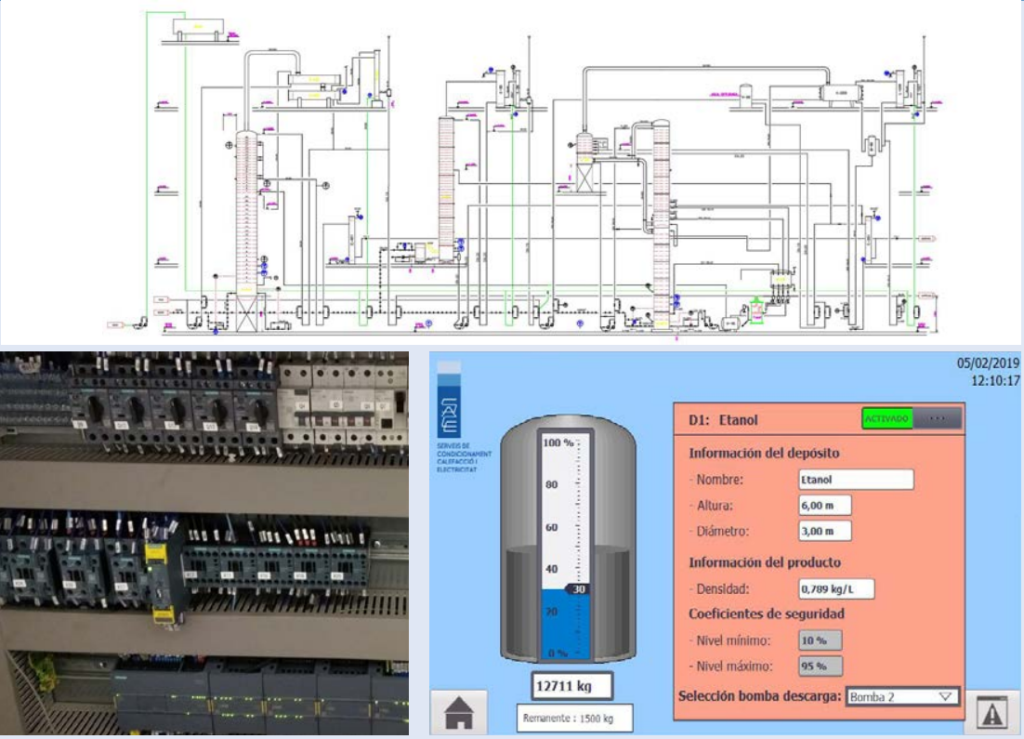The height and width of the screenshot is (739, 1024).
Task: Click the 12711 kg weight display
Action: pyautogui.click(x=566, y=686)
